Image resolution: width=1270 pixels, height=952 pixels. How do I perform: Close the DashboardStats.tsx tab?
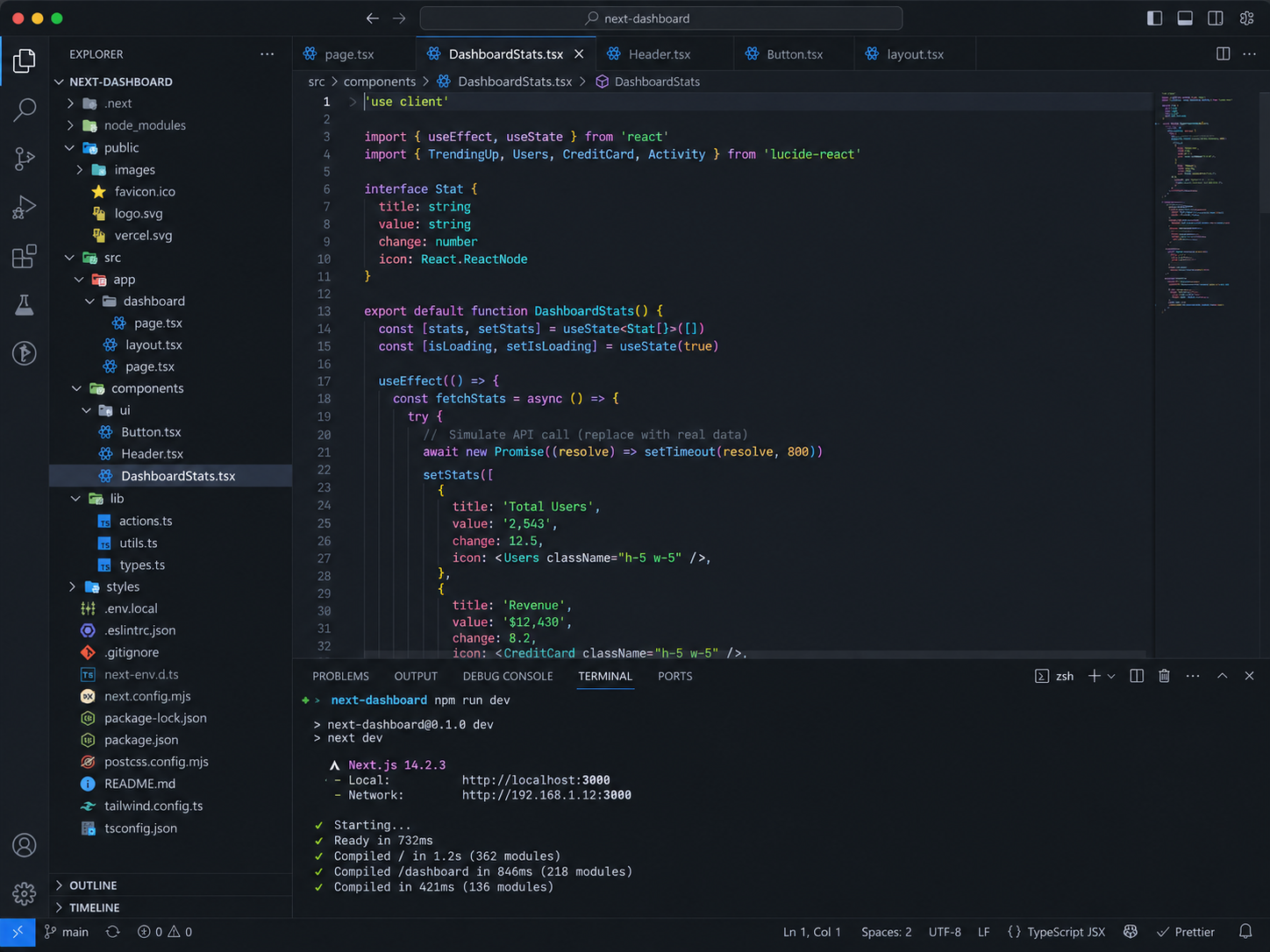579,54
